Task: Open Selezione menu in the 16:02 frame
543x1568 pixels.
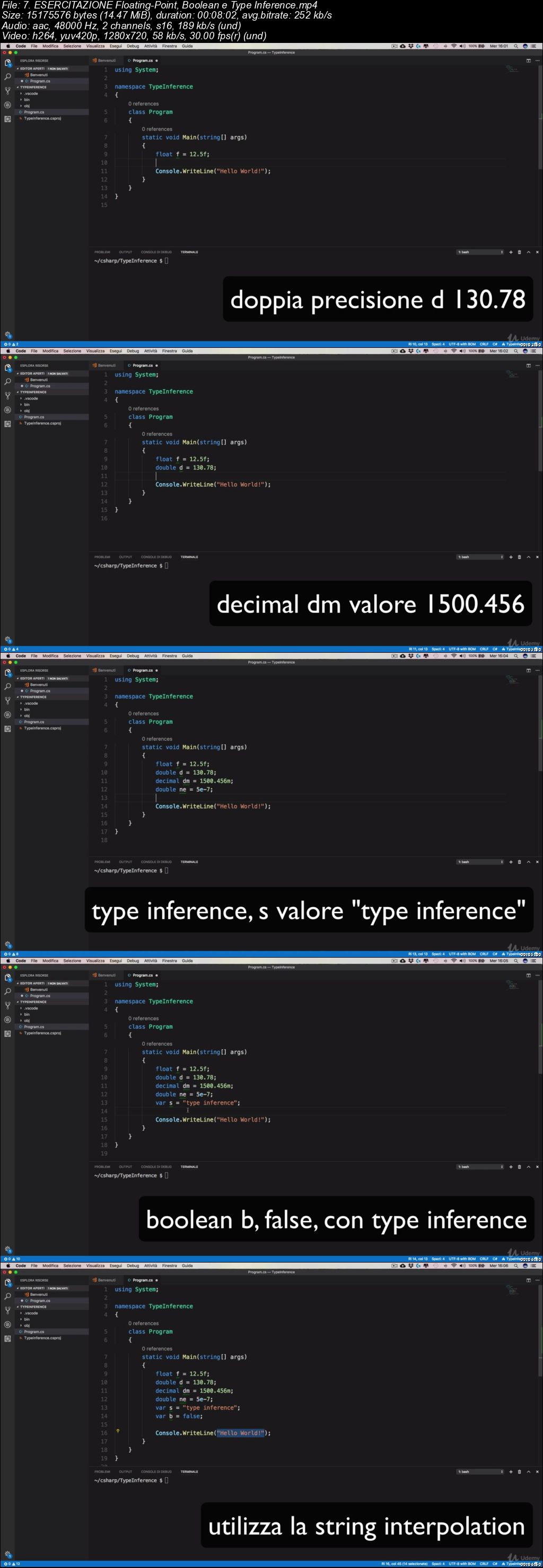Action: (72, 351)
